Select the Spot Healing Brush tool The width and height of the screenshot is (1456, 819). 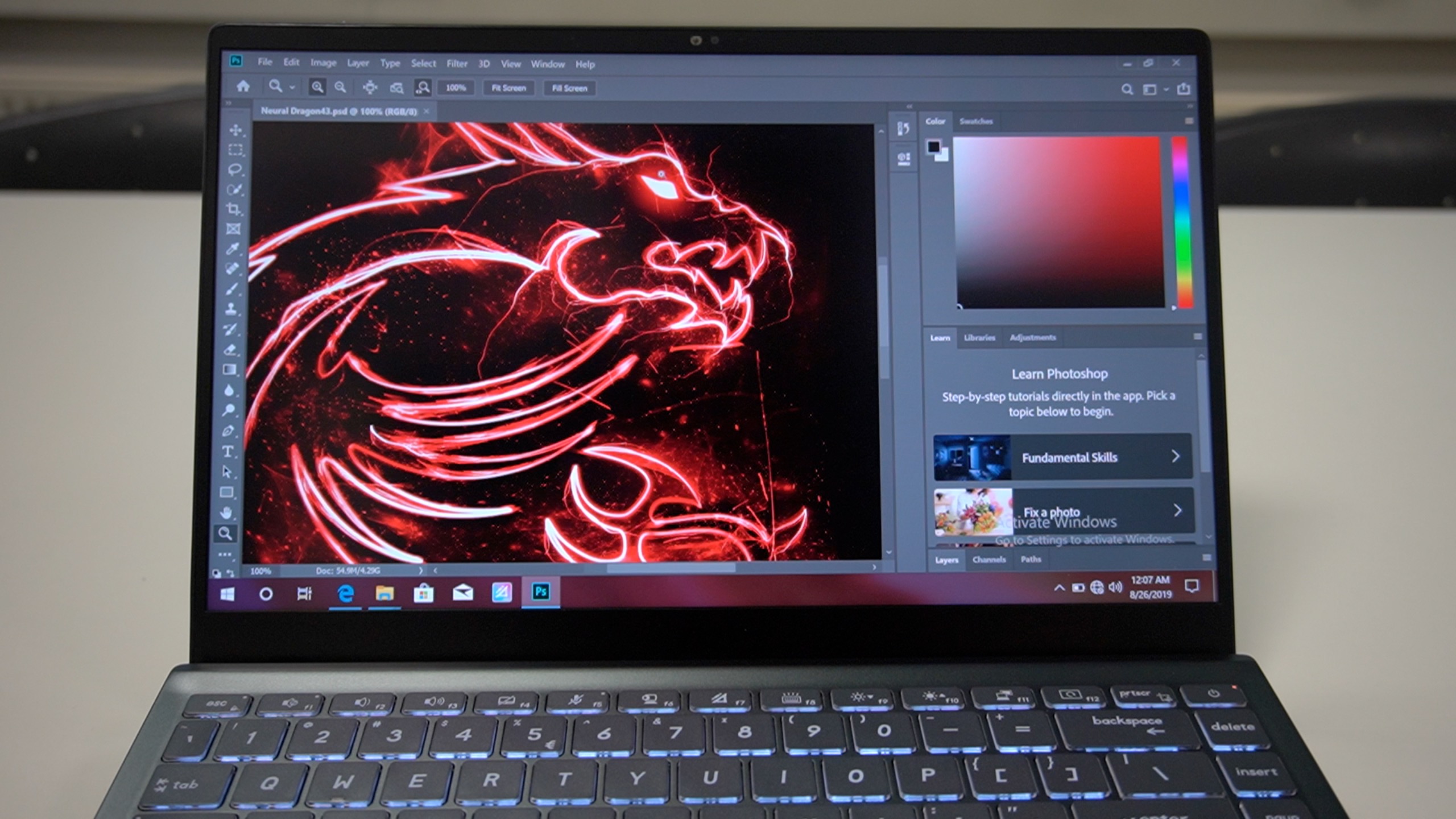point(232,268)
